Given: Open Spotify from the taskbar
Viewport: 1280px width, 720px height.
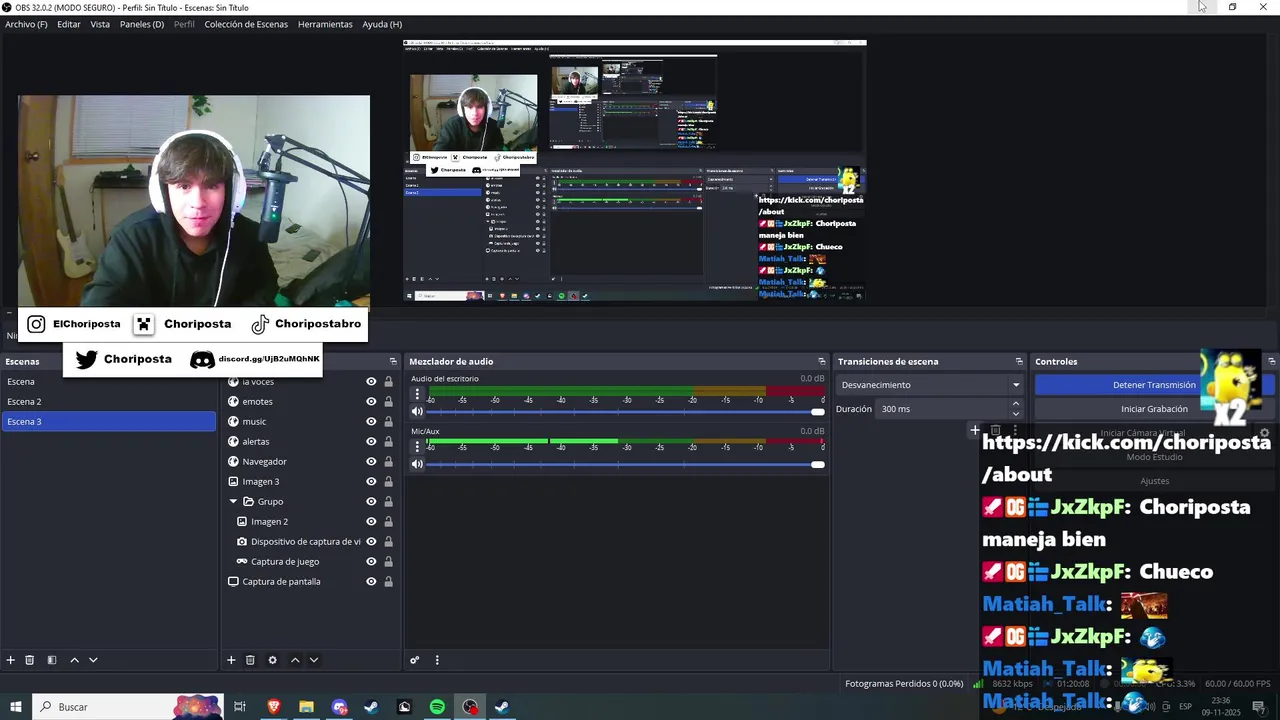Looking at the screenshot, I should 437,707.
